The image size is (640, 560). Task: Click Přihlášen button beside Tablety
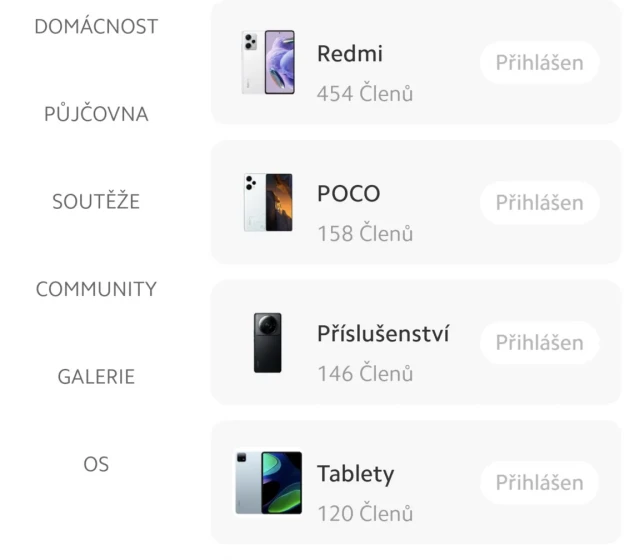[539, 482]
